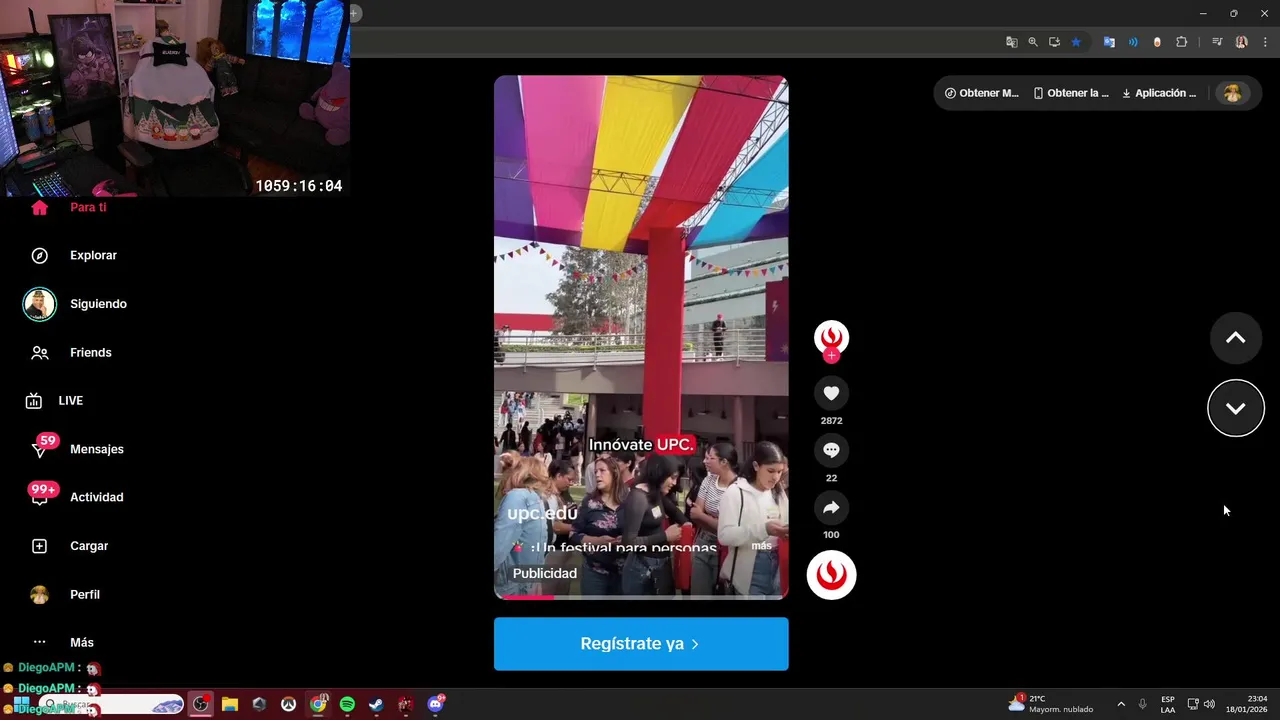Expand the Más menu
This screenshot has width=1280, height=720.
[x=62, y=642]
